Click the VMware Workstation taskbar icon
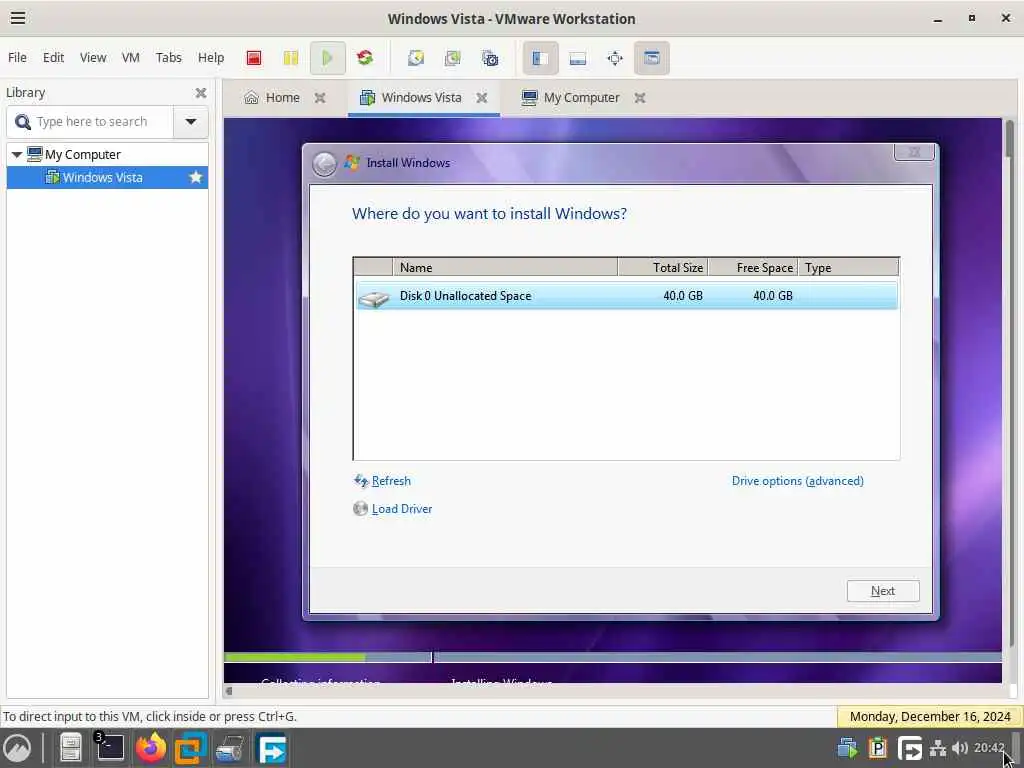This screenshot has height=768, width=1024. [x=190, y=748]
